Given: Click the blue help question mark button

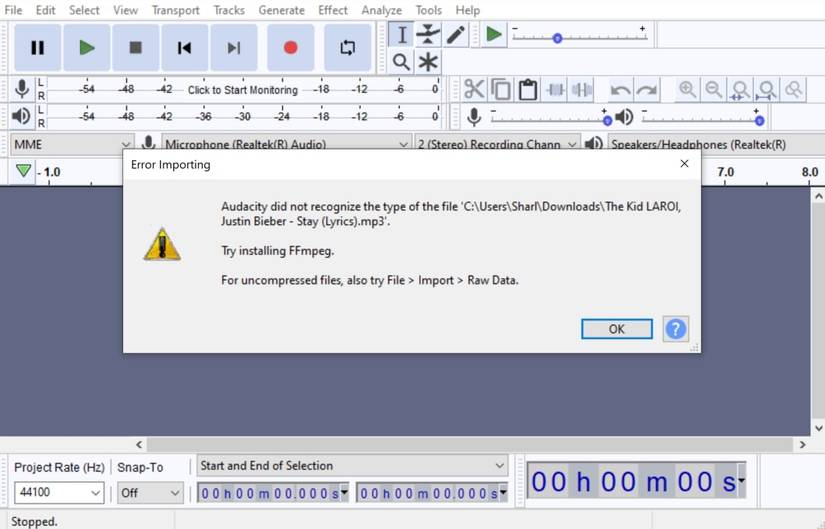Looking at the screenshot, I should point(676,329).
